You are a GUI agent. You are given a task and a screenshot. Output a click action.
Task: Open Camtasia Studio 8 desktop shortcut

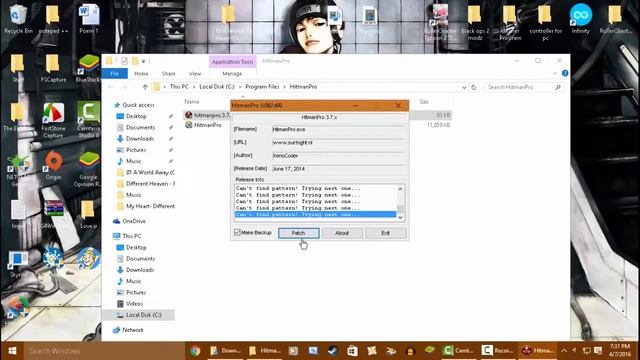(x=88, y=120)
